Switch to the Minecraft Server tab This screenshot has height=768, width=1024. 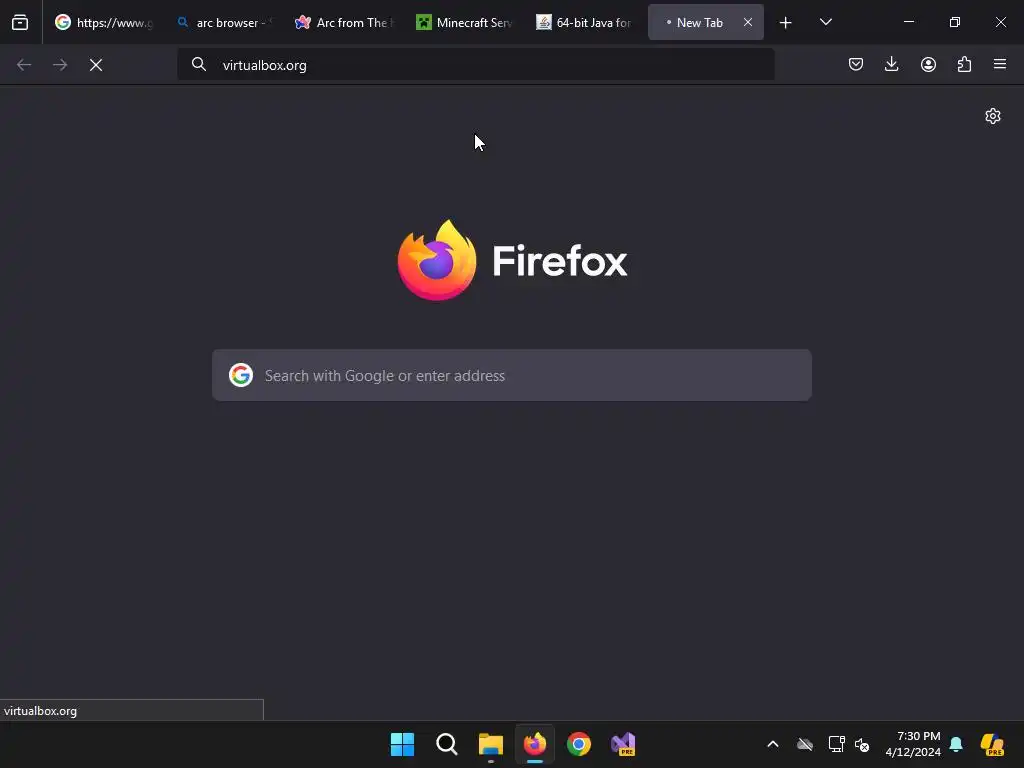[464, 22]
